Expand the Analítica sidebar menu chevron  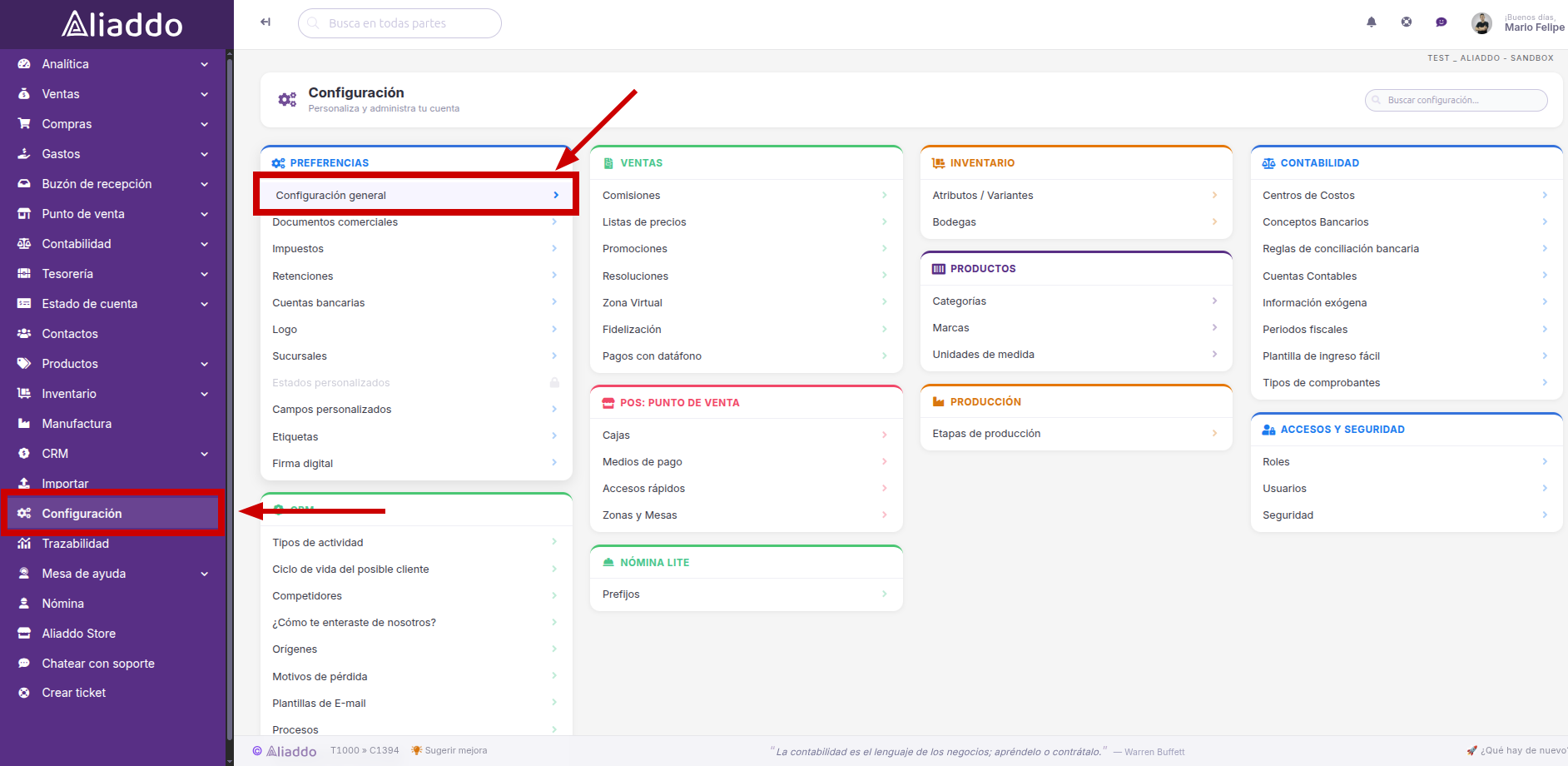[205, 64]
